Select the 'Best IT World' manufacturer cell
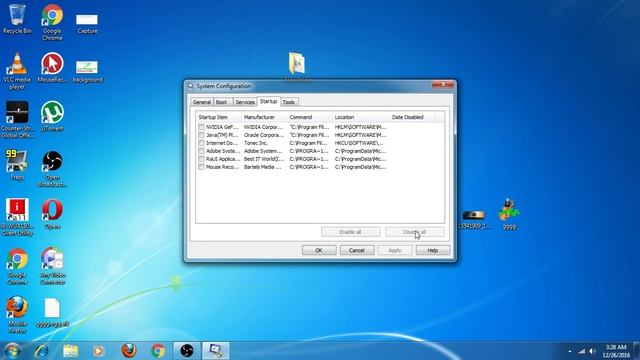 [x=264, y=159]
